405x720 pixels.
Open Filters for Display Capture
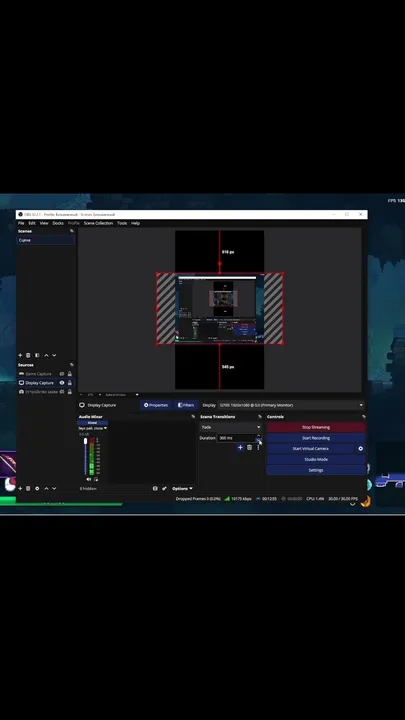pyautogui.click(x=186, y=405)
